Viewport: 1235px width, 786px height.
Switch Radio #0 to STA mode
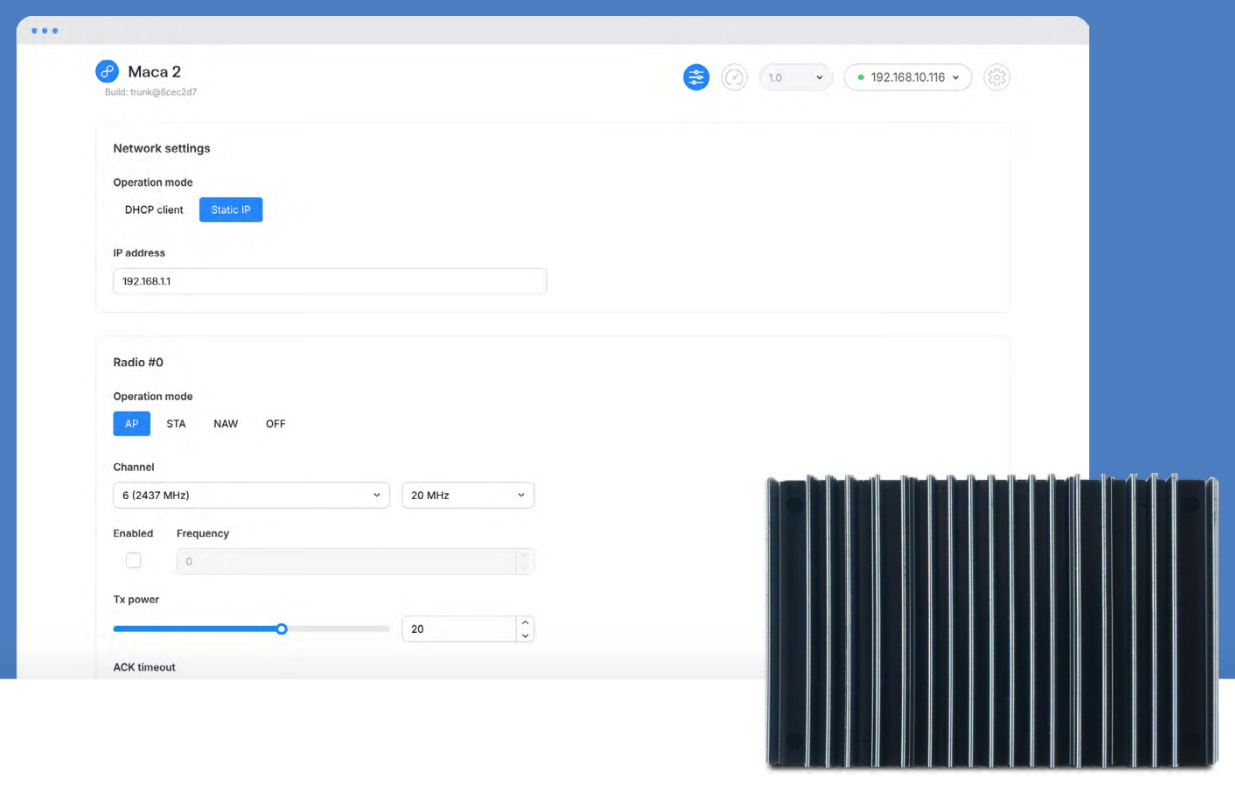pyautogui.click(x=176, y=424)
